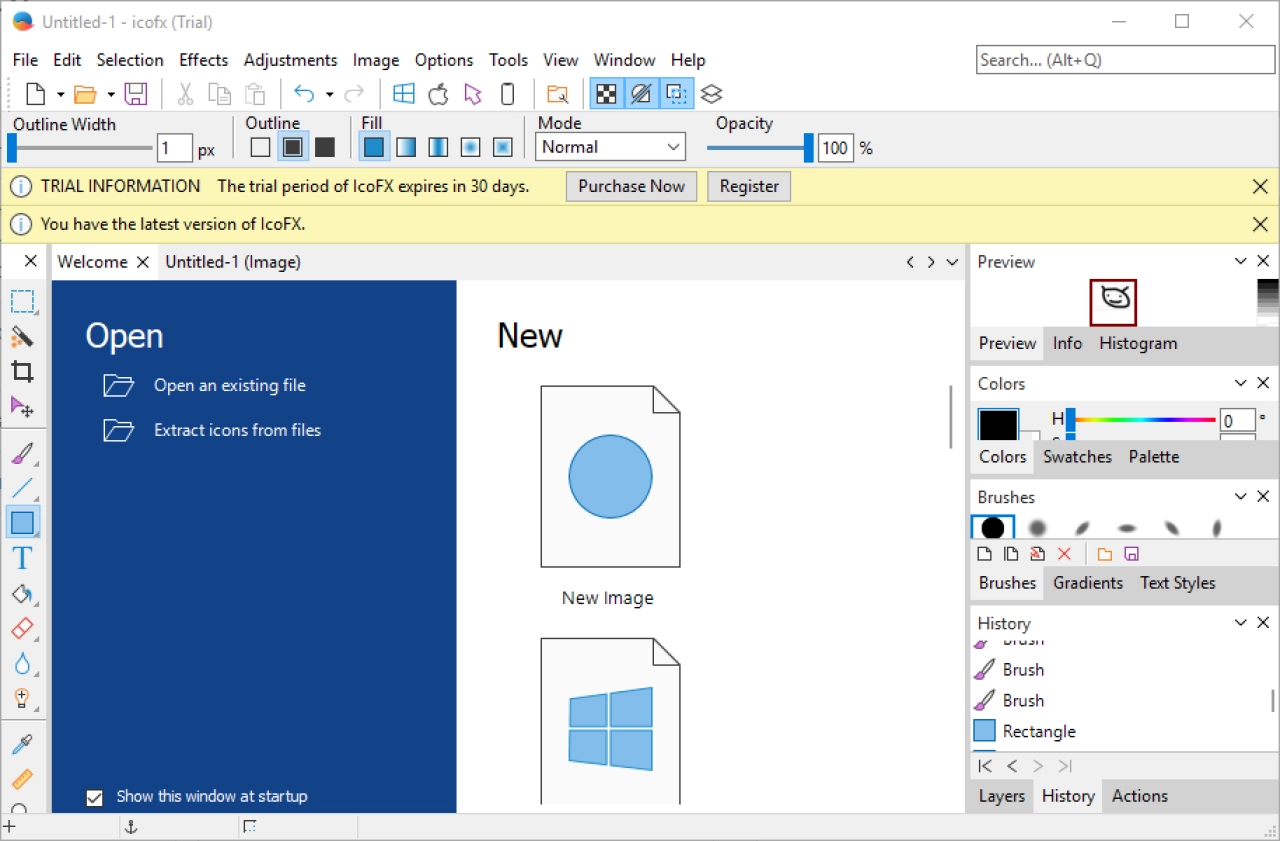
Task: Select the Text tool
Action: (x=22, y=558)
